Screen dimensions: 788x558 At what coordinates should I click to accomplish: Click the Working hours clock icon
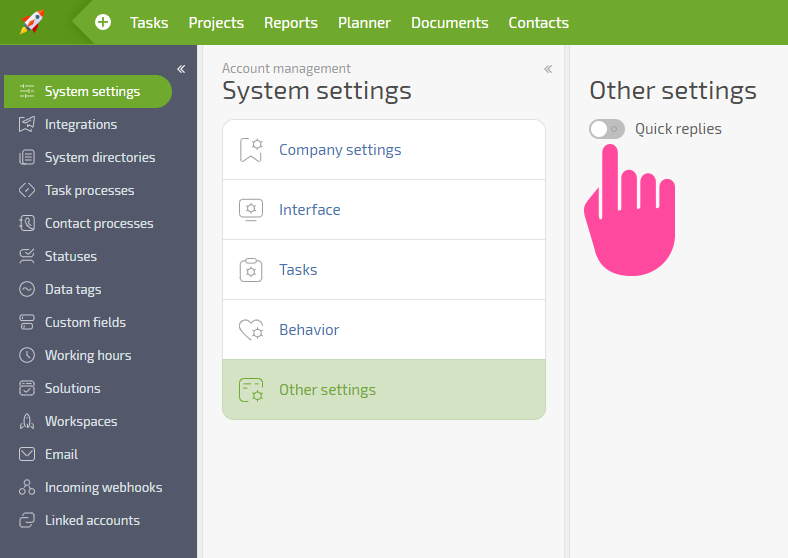tap(27, 355)
